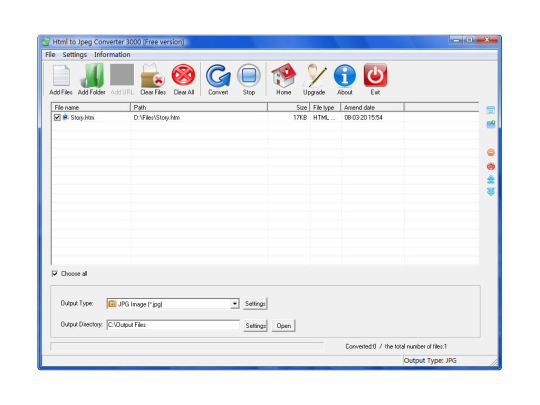Sort by the Size column header
The image size is (540, 405).
(289, 107)
